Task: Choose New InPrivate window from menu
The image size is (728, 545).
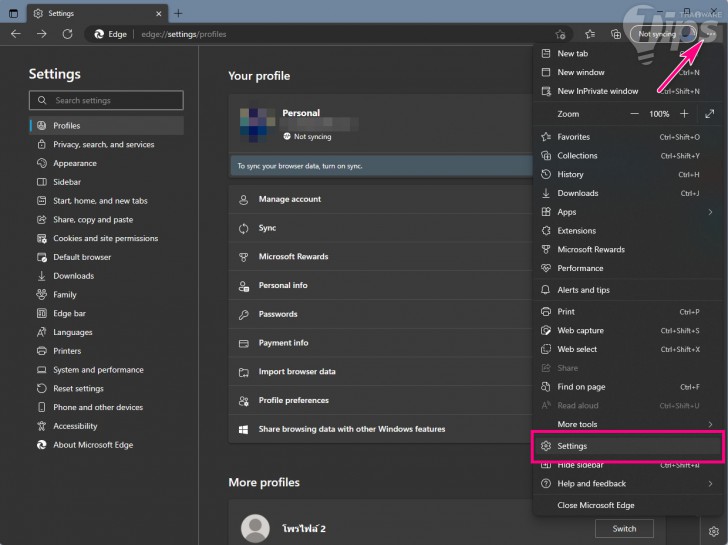Action: point(628,91)
